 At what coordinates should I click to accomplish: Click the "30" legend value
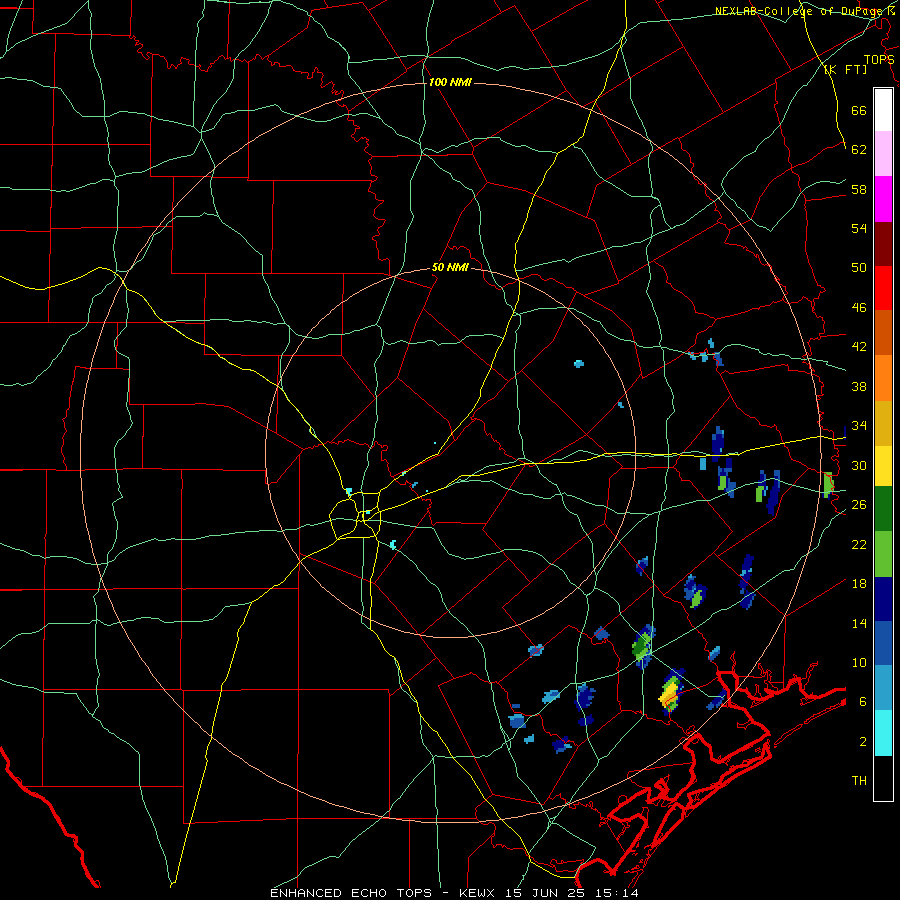(x=859, y=465)
